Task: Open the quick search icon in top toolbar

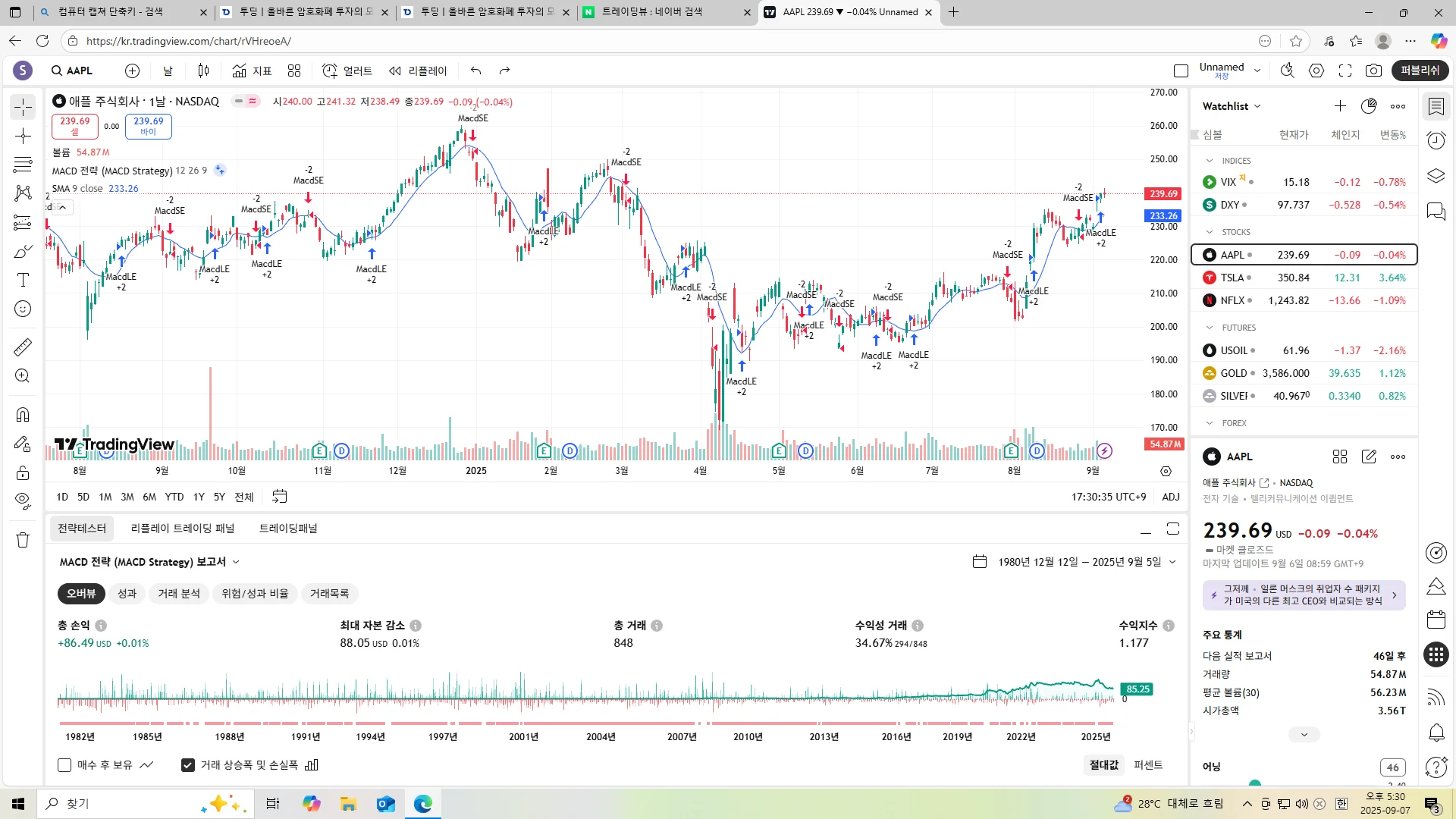Action: point(1288,71)
